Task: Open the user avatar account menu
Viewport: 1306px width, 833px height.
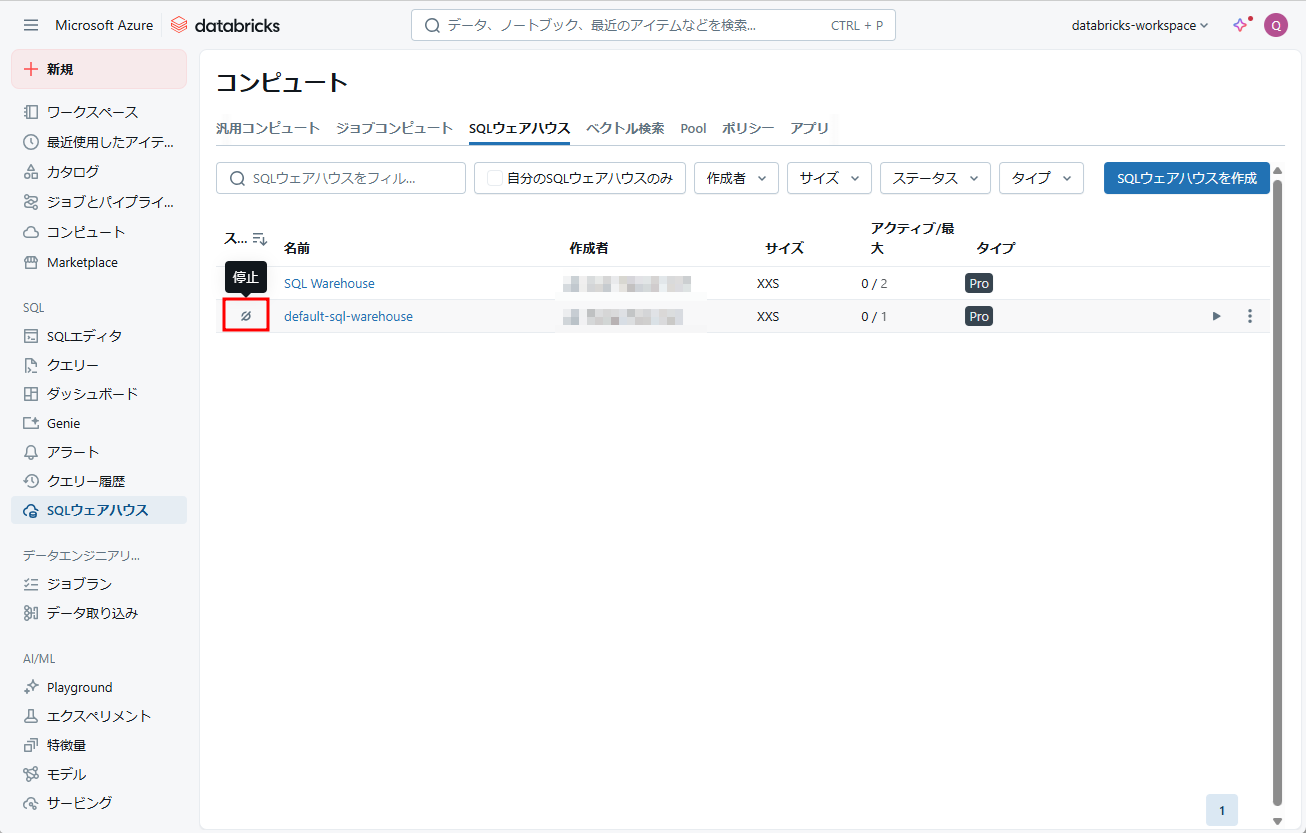Action: click(x=1275, y=25)
